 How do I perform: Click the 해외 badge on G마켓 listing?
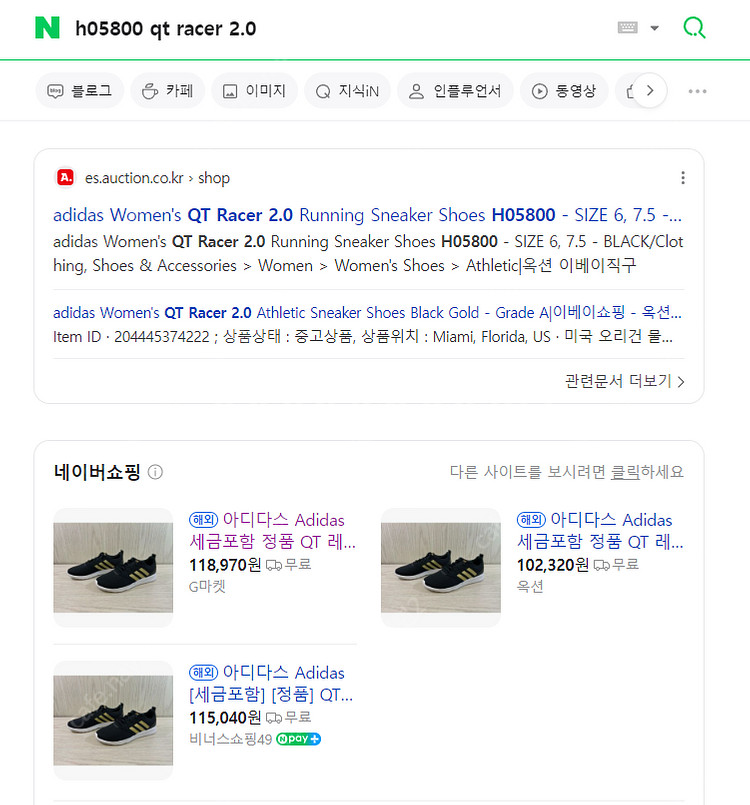click(x=204, y=520)
